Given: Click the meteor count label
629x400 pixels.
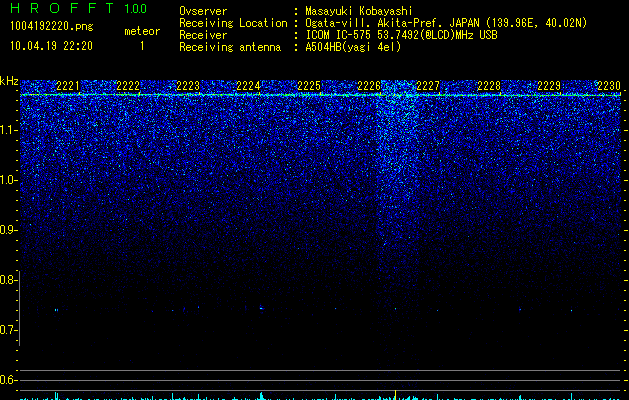Looking at the screenshot, I should click(142, 31).
